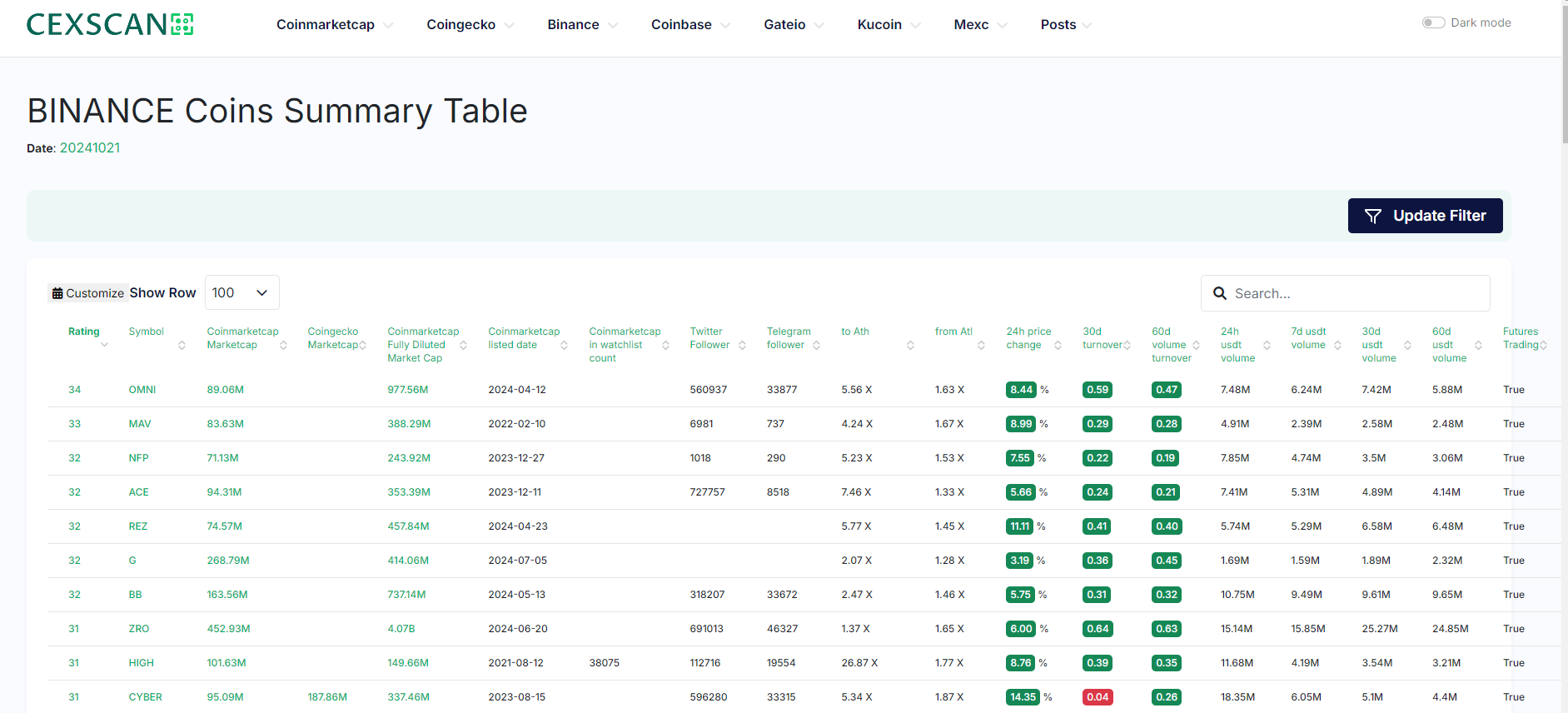Sort by 24h price change arrows
1568x713 pixels.
click(x=1058, y=345)
